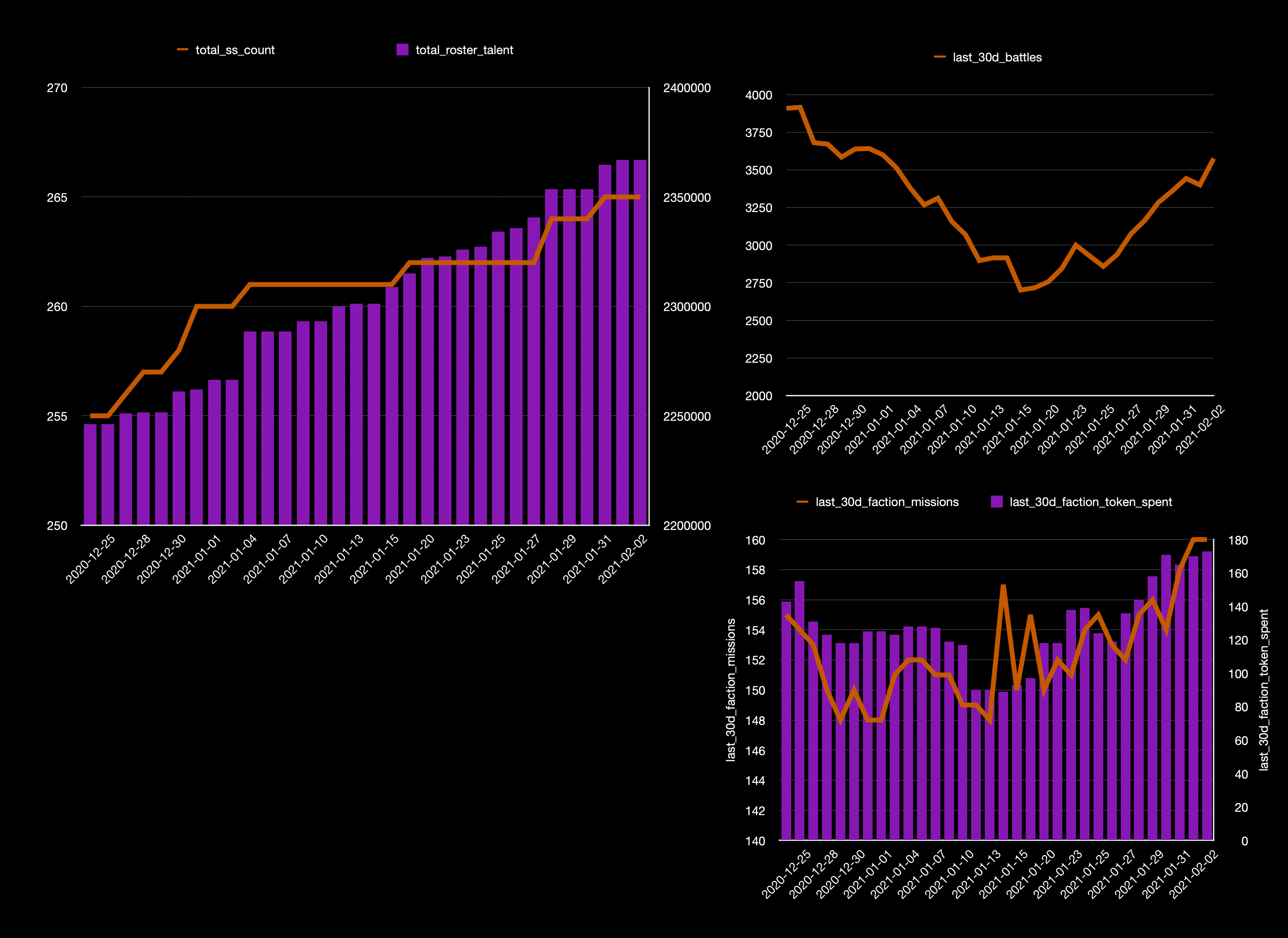This screenshot has width=1288, height=938.
Task: Click the 4000 tick on battles chart
Action: pos(759,96)
